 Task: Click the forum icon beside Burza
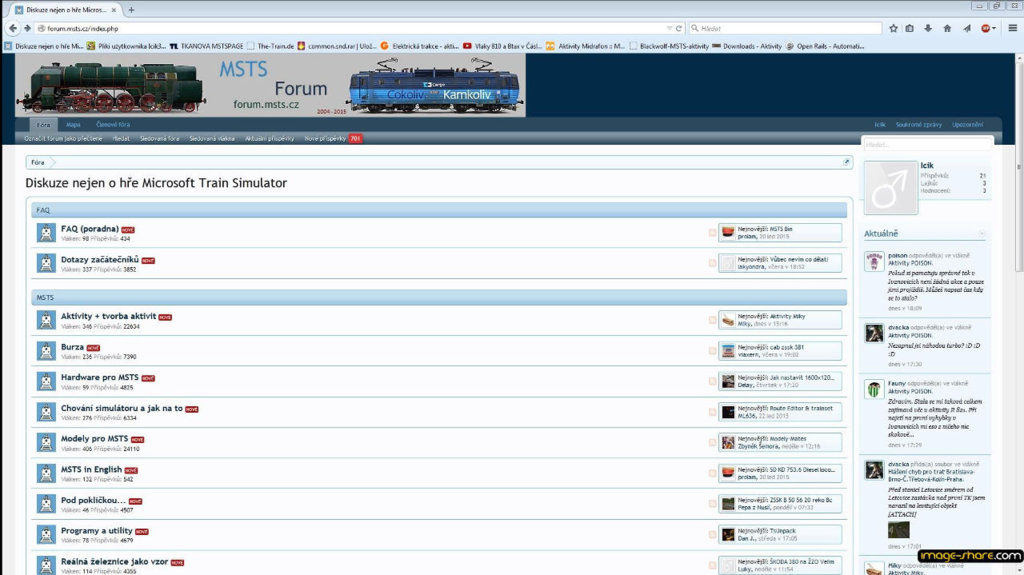click(x=46, y=351)
